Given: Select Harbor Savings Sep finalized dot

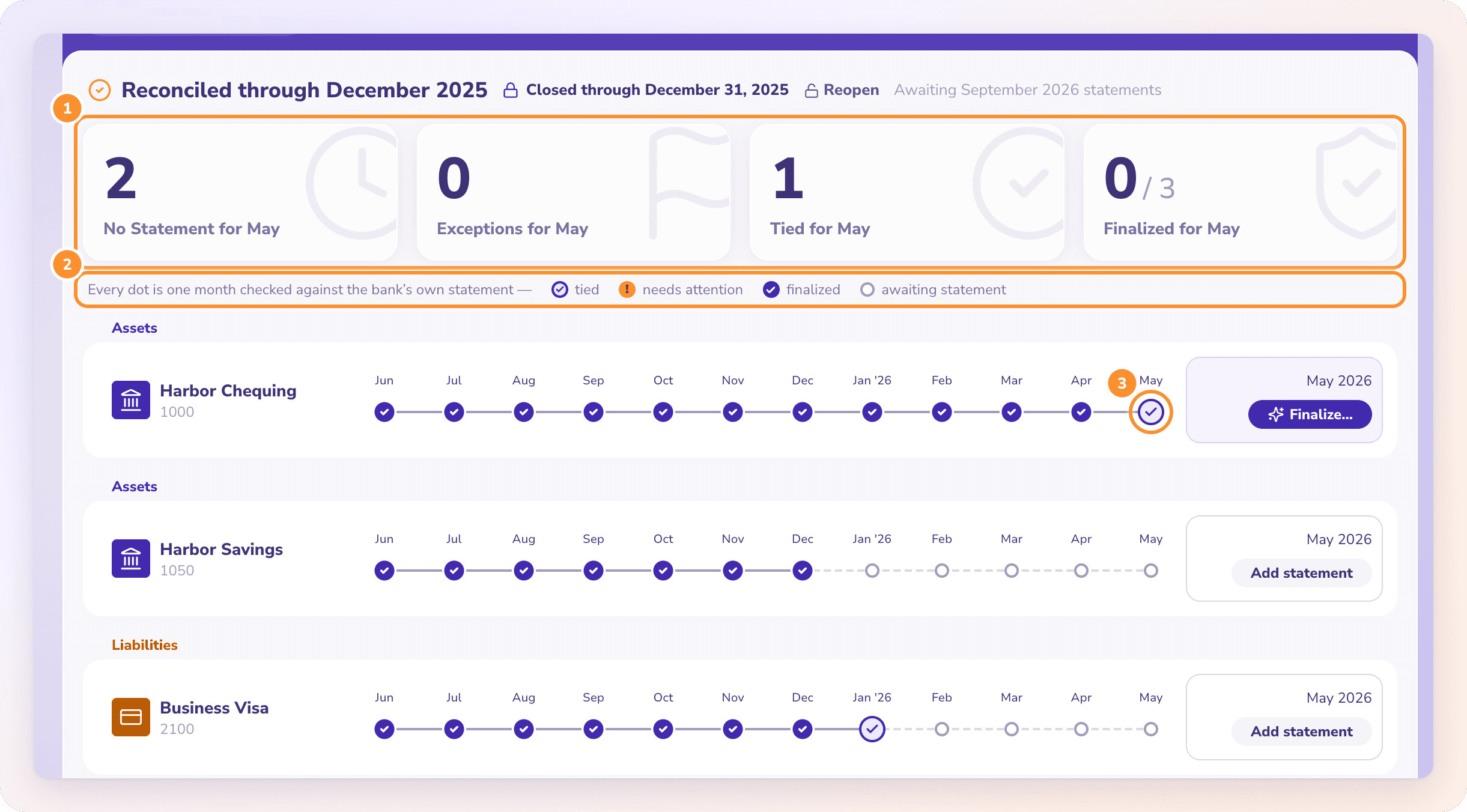Looking at the screenshot, I should click(x=594, y=571).
